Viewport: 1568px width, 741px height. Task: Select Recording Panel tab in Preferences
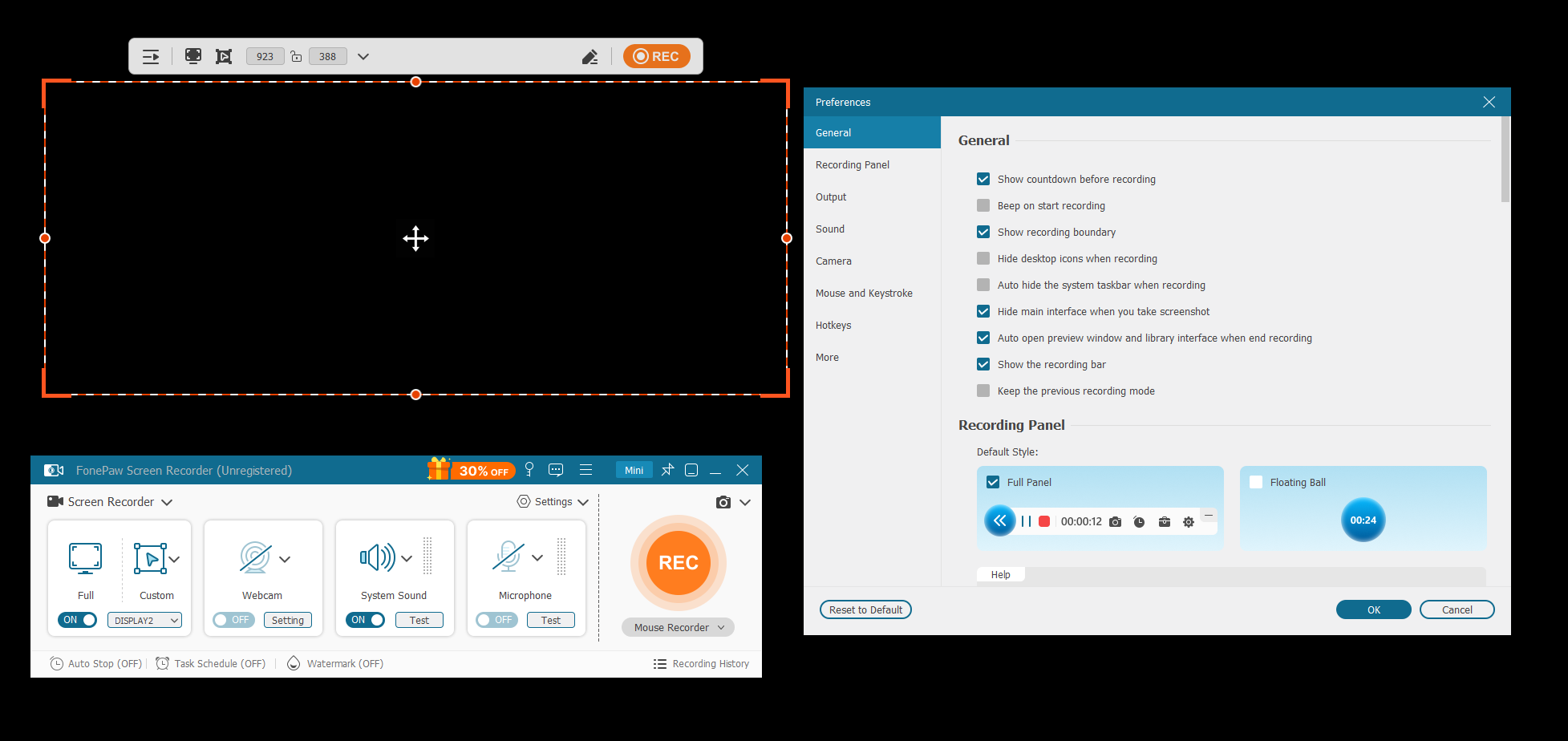[872, 164]
